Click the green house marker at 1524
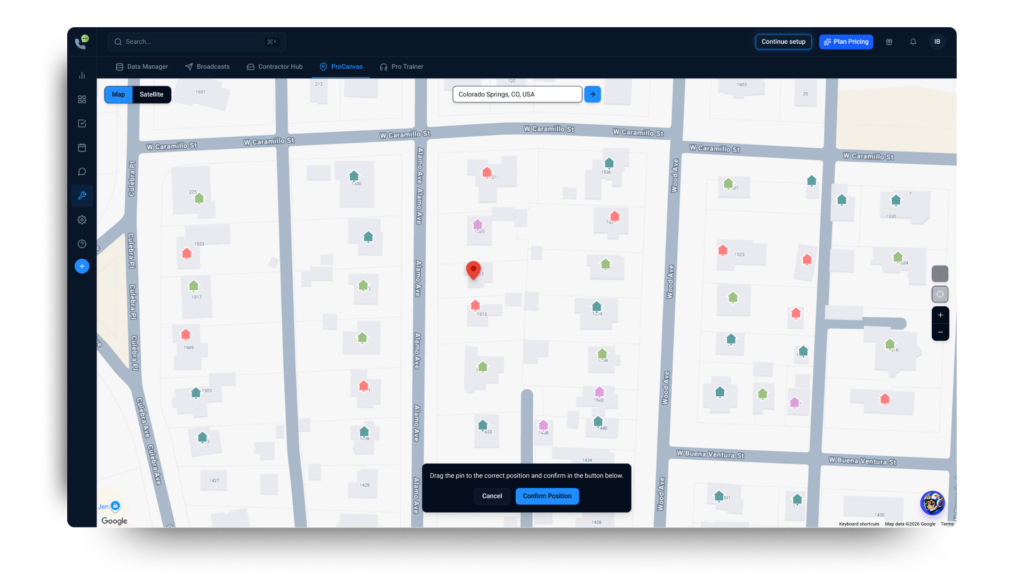Screen dimensions: 1024x576 (x=898, y=257)
